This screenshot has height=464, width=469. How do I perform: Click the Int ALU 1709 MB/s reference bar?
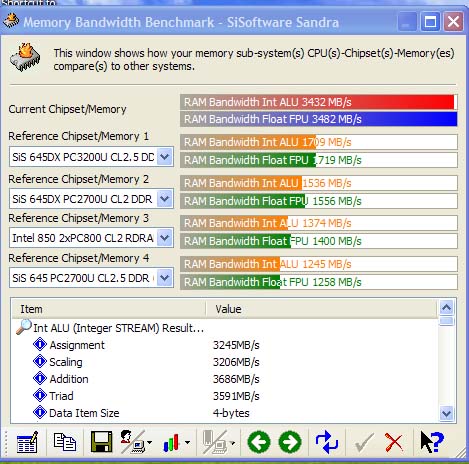point(319,142)
